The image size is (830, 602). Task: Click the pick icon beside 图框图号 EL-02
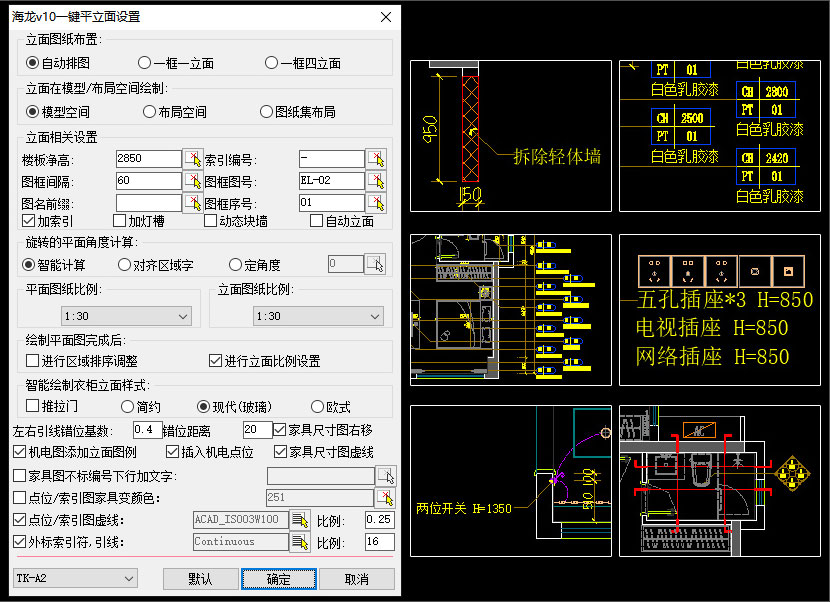(378, 181)
